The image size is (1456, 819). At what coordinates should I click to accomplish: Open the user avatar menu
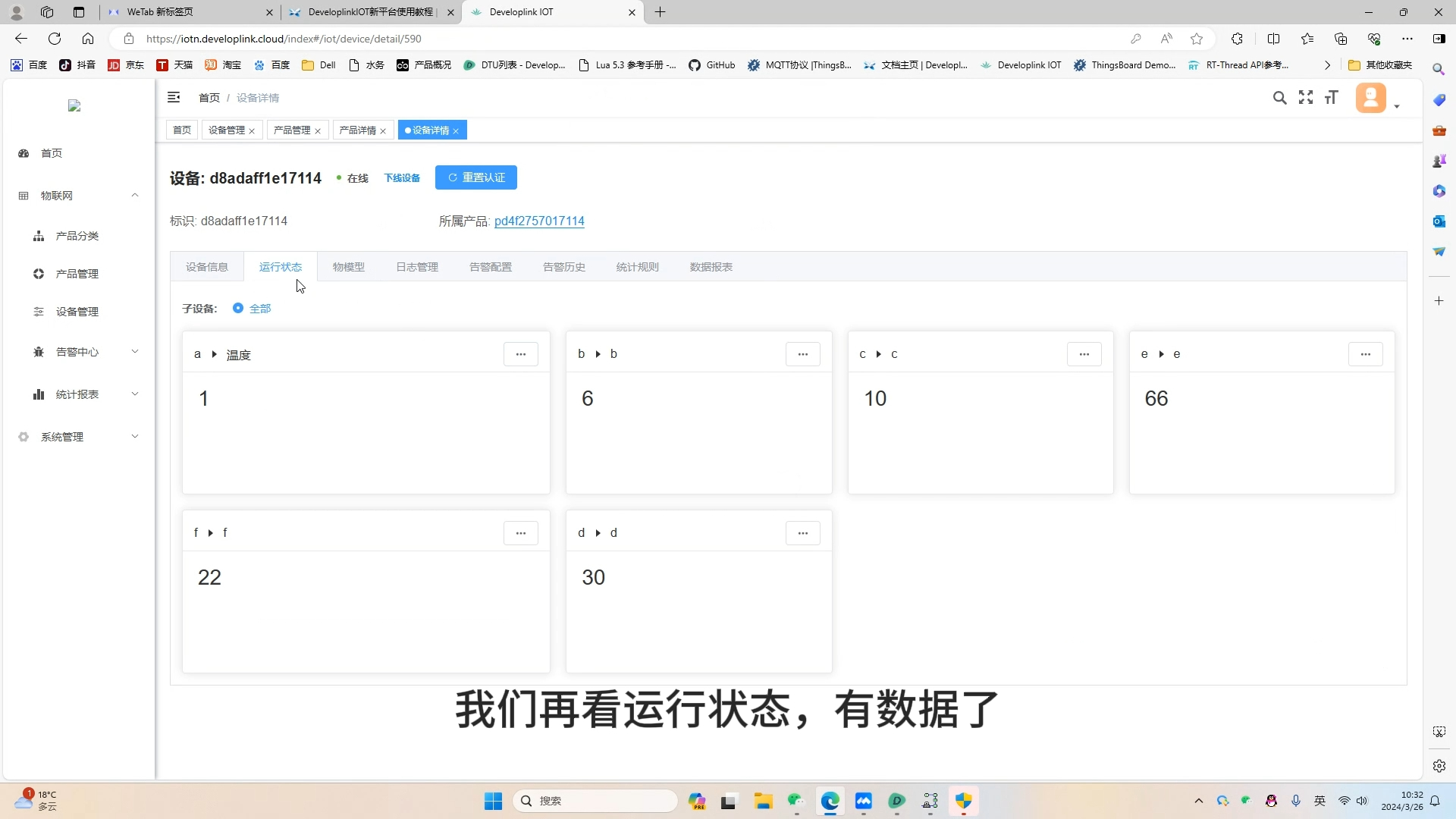click(1371, 98)
